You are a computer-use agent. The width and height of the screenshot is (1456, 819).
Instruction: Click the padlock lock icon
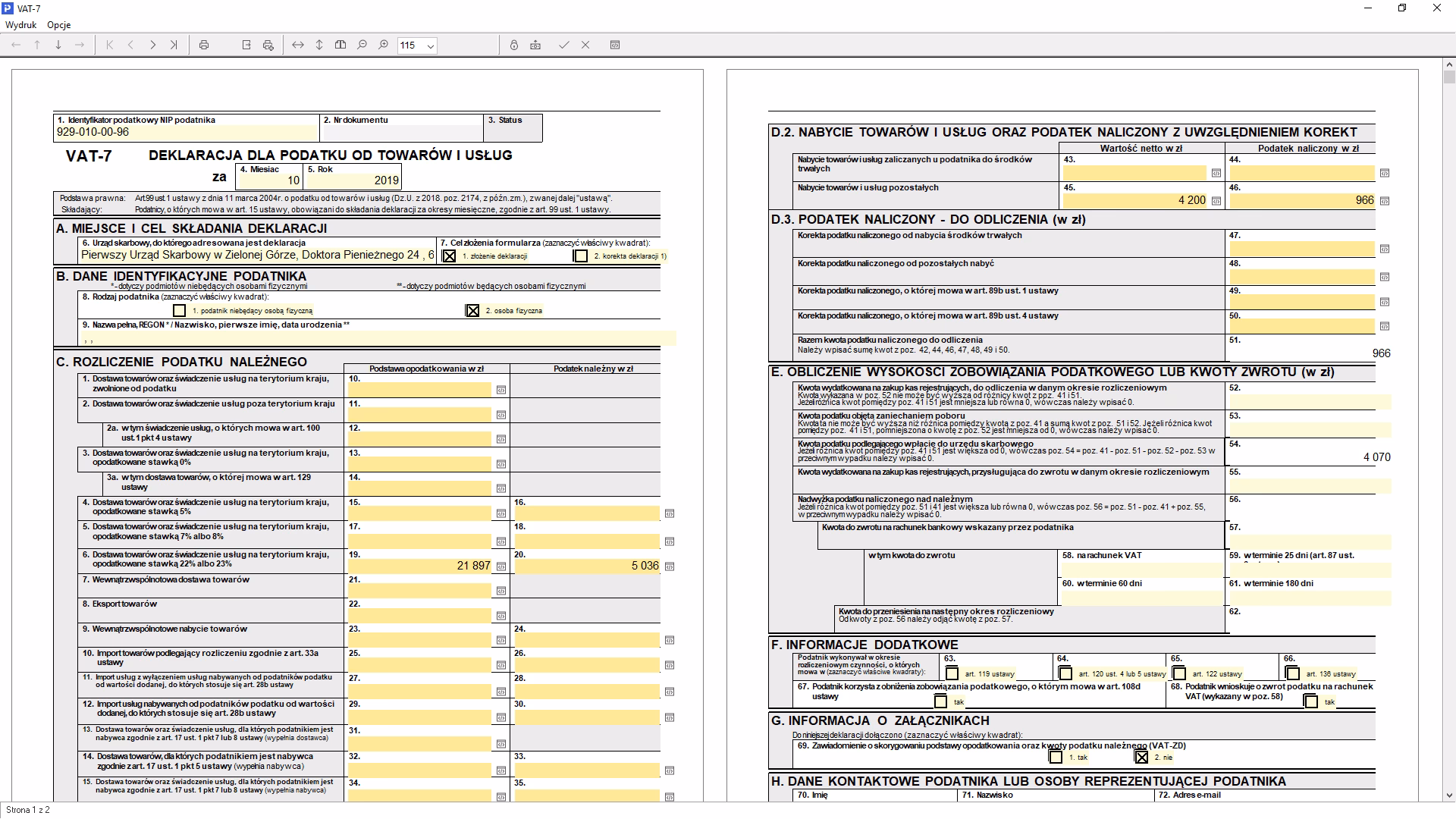point(514,45)
